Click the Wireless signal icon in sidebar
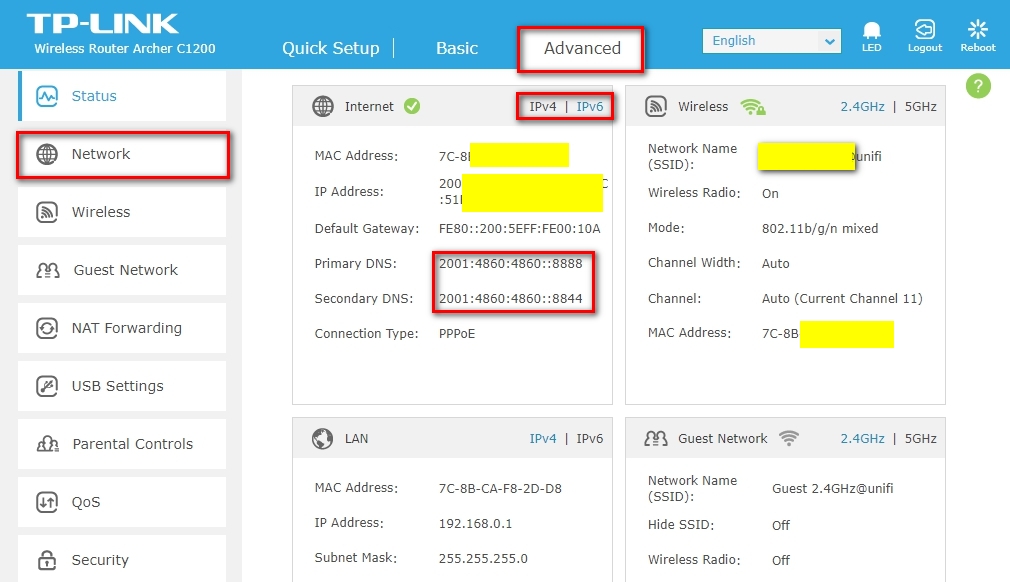The width and height of the screenshot is (1010, 582). [47, 212]
